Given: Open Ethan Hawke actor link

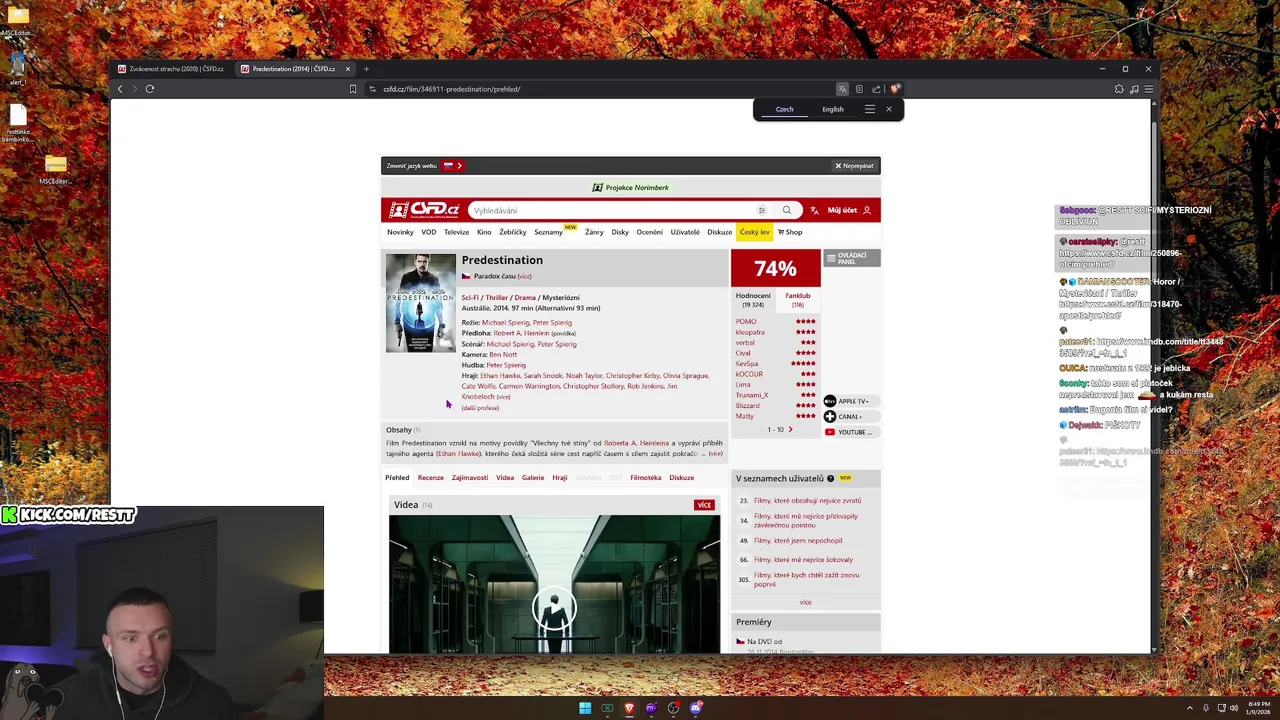Looking at the screenshot, I should click(500, 376).
